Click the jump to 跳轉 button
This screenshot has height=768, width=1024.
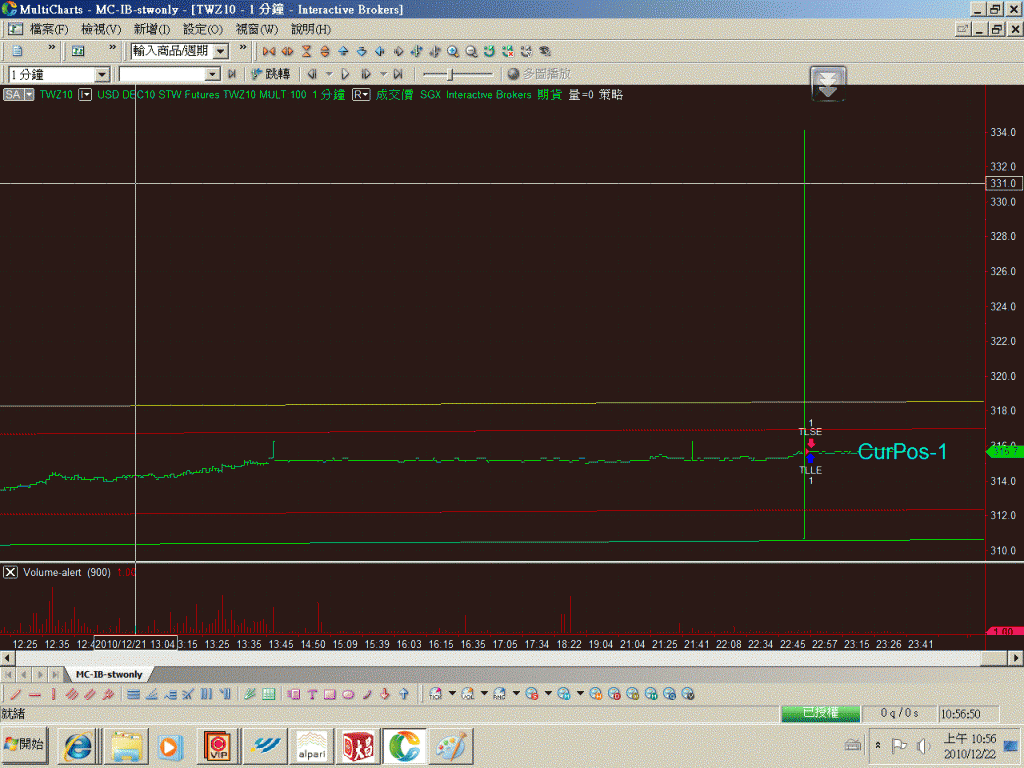point(270,74)
